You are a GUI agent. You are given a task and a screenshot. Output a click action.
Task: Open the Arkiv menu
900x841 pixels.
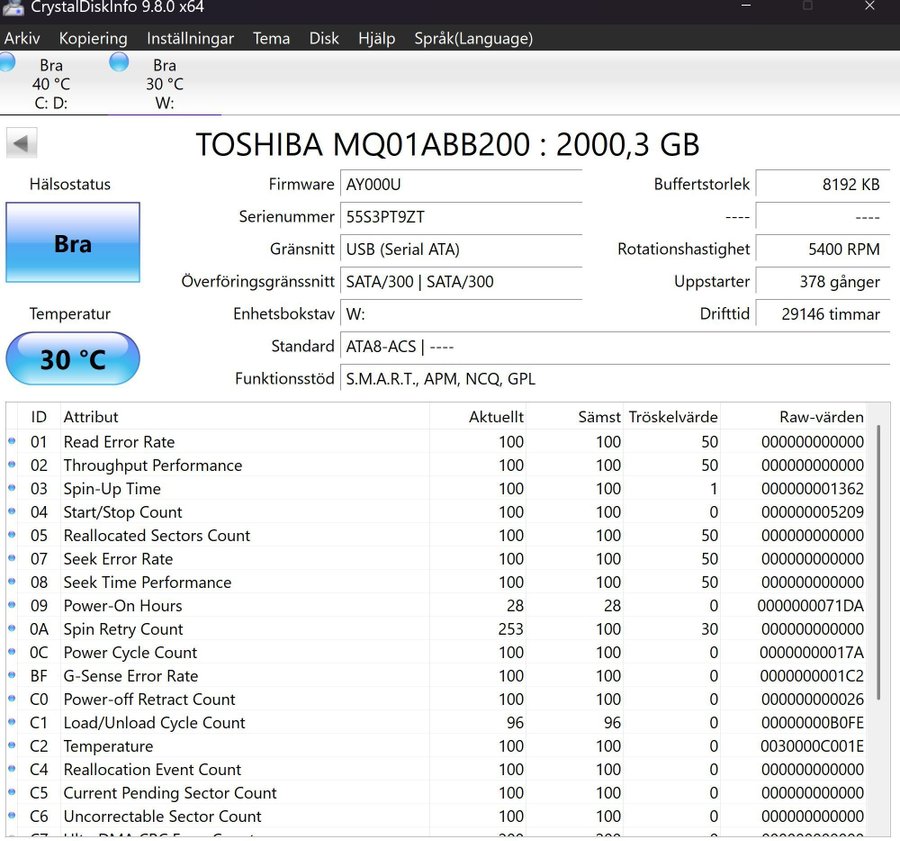pyautogui.click(x=22, y=38)
